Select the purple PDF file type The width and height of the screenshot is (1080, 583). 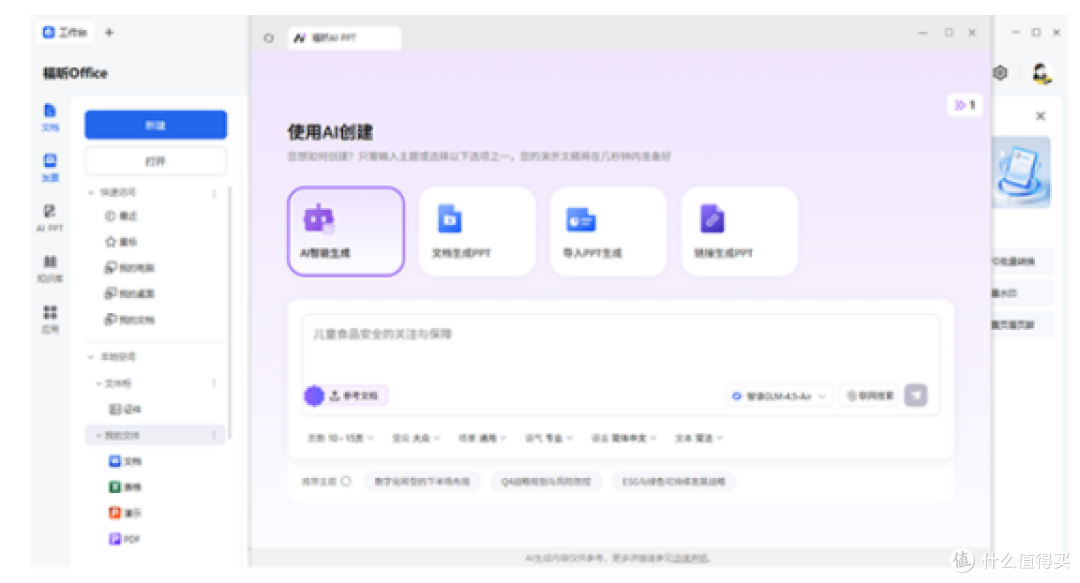(125, 539)
